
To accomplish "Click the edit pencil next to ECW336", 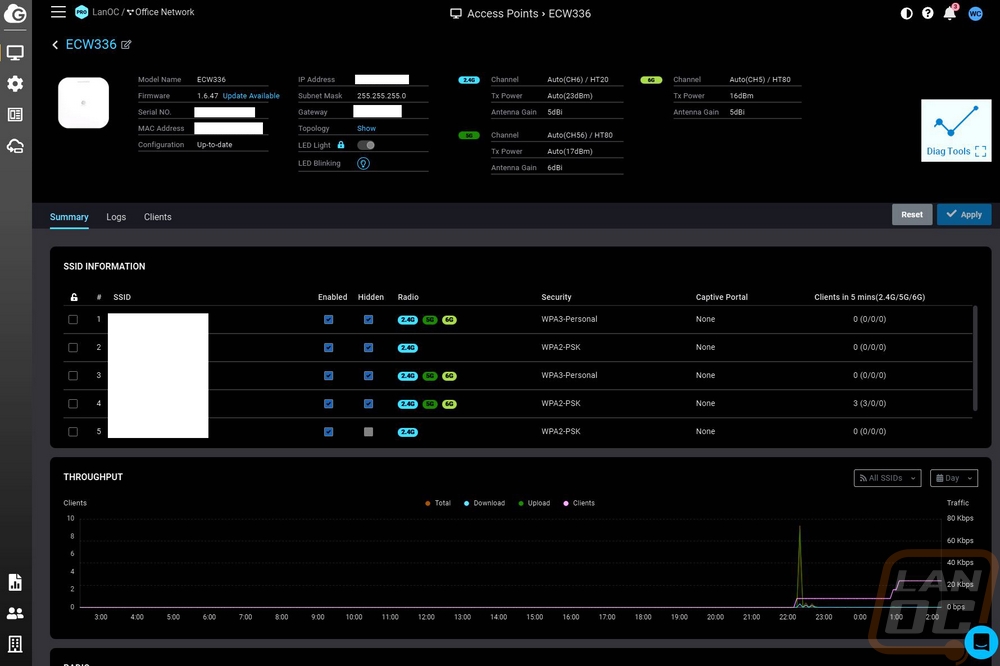I will click(x=126, y=45).
